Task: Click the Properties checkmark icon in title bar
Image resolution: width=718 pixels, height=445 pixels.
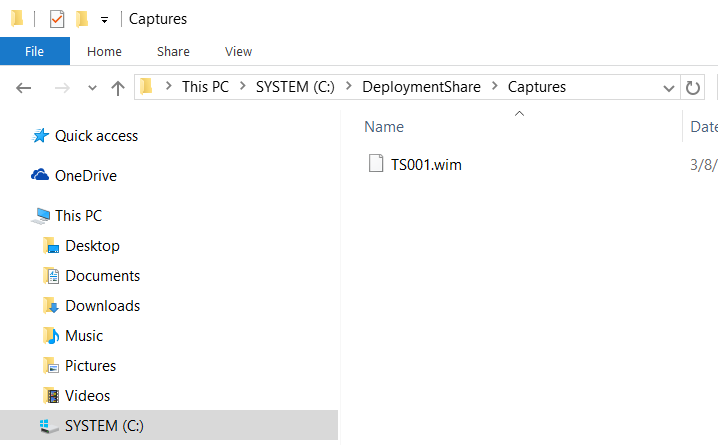Action: (57, 19)
